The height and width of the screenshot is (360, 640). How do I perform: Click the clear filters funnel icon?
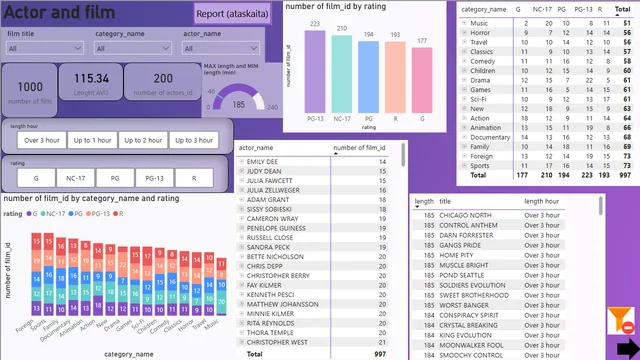pyautogui.click(x=620, y=321)
